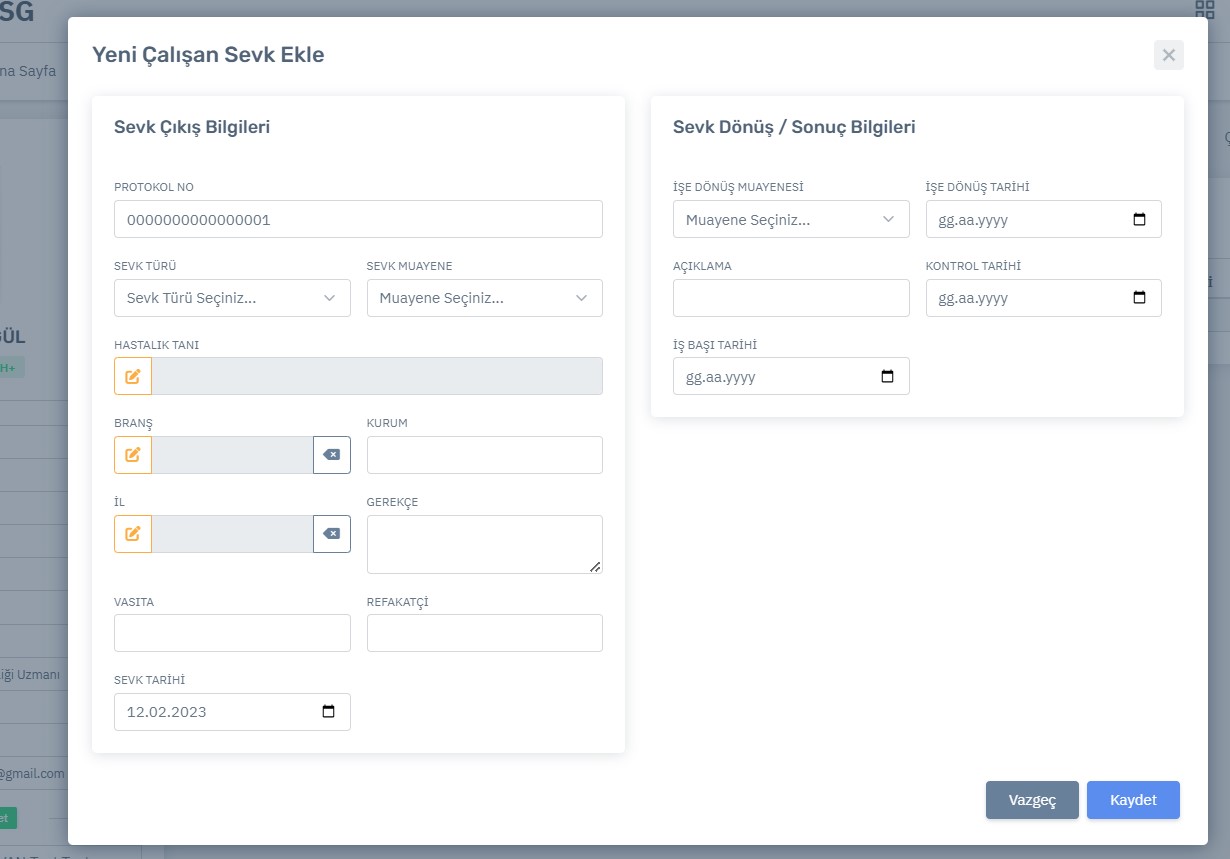Click inside the Gerekçe text area
The width and height of the screenshot is (1230, 859).
484,544
